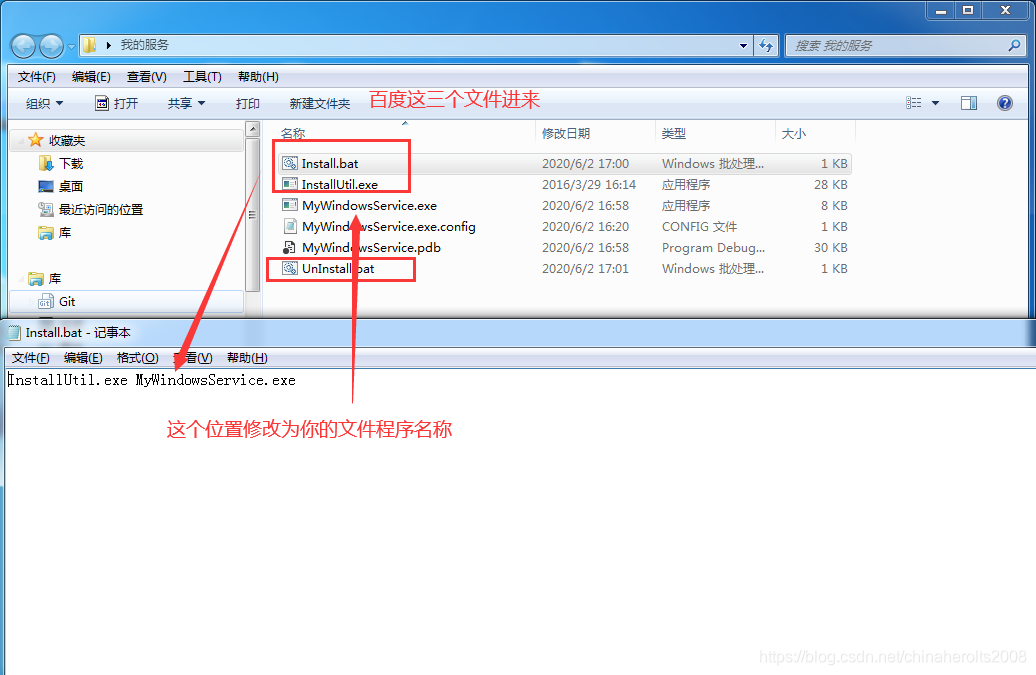Go forward with the Explorer forward arrow
Image resolution: width=1036 pixels, height=675 pixels.
pyautogui.click(x=52, y=46)
